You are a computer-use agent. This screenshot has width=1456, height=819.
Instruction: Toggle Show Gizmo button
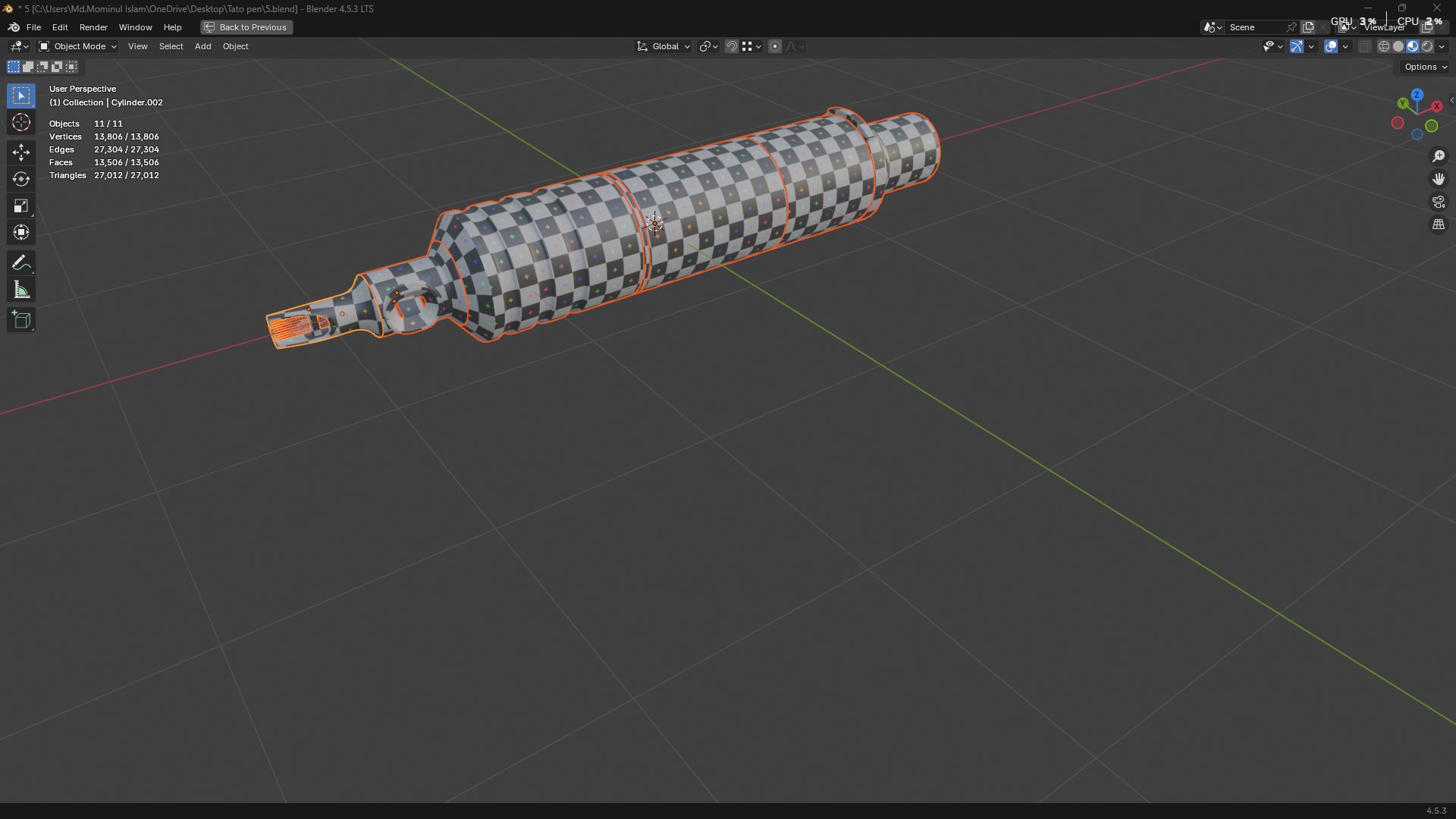pyautogui.click(x=1297, y=46)
